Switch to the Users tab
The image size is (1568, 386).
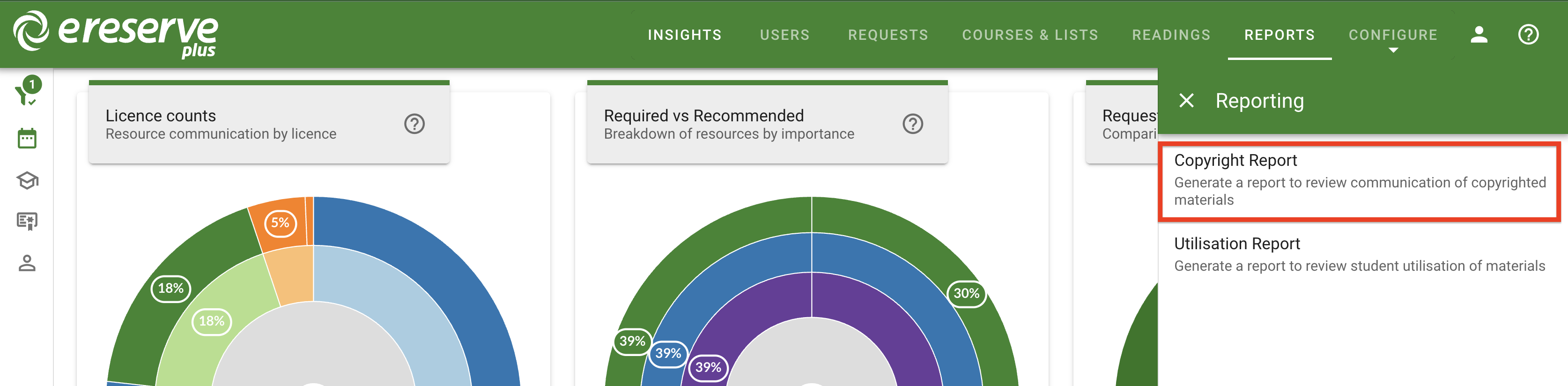pyautogui.click(x=784, y=35)
